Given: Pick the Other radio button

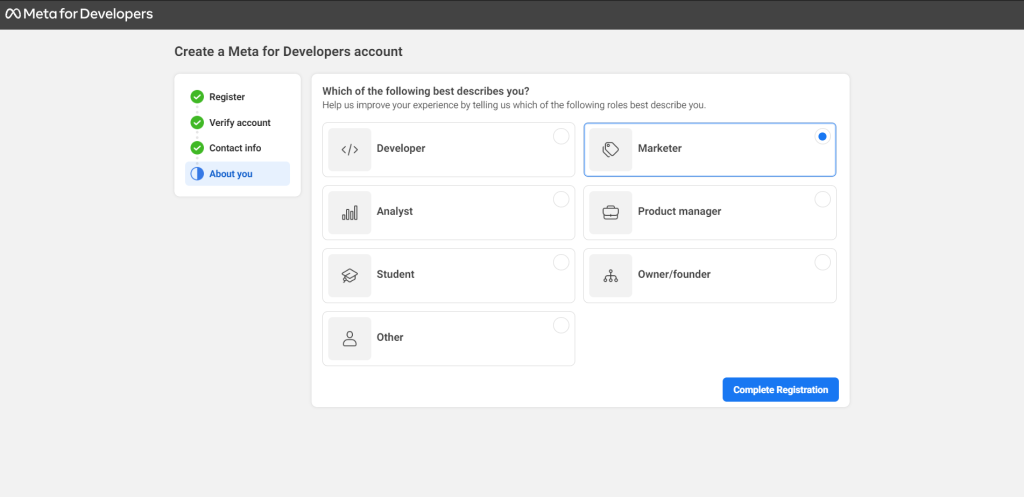Looking at the screenshot, I should (x=561, y=325).
